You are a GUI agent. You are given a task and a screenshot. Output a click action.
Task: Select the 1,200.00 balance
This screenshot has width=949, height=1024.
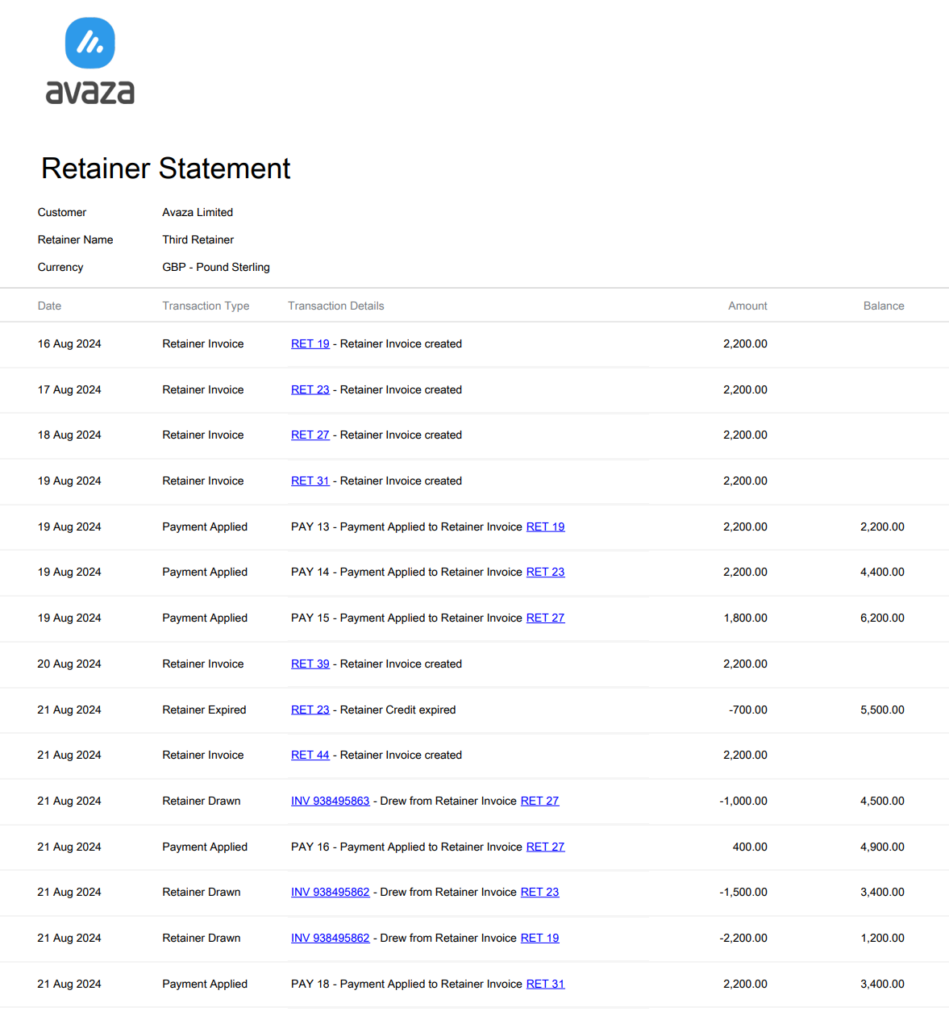tap(882, 938)
